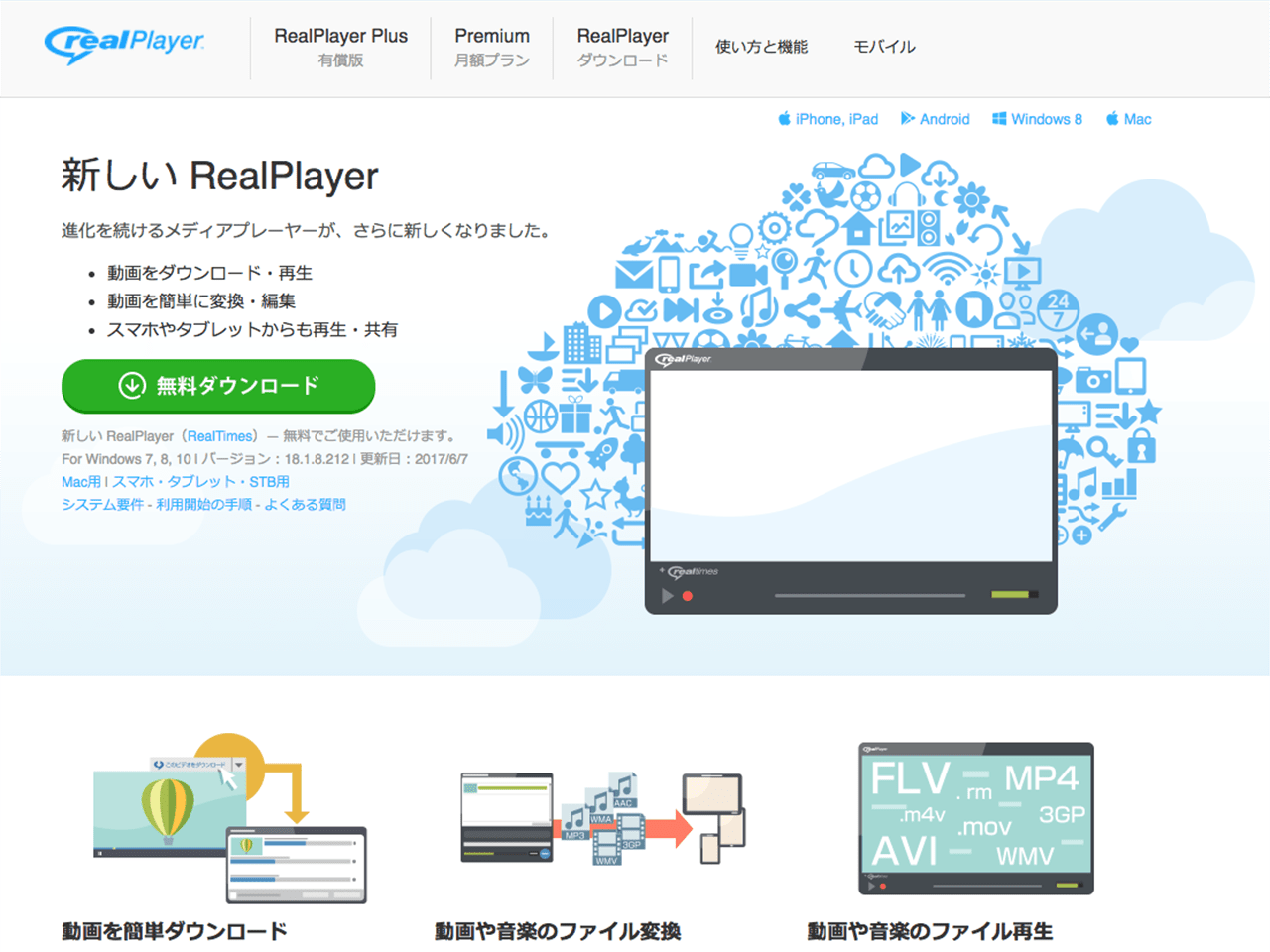Click the RealPlayer logo in header
Image resolution: width=1270 pixels, height=952 pixels.
pos(124,44)
